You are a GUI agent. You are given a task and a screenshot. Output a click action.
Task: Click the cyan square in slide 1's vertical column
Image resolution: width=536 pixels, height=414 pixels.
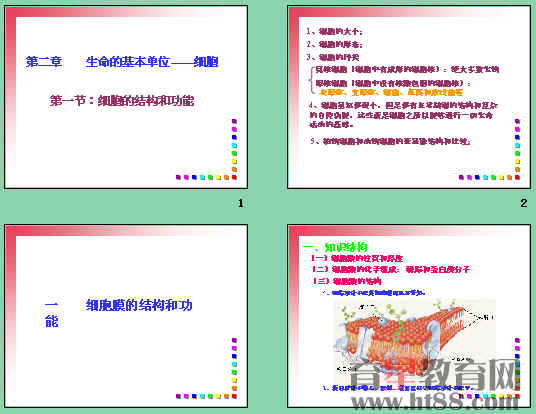pyautogui.click(x=234, y=145)
